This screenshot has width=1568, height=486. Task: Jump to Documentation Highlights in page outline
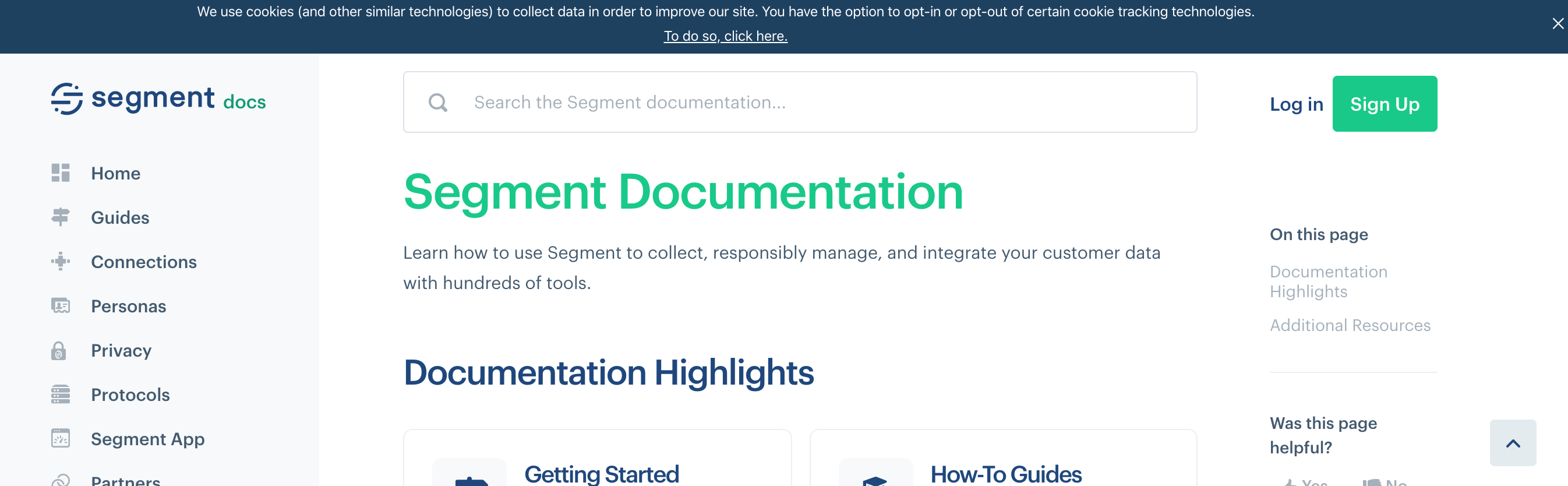pyautogui.click(x=1328, y=281)
